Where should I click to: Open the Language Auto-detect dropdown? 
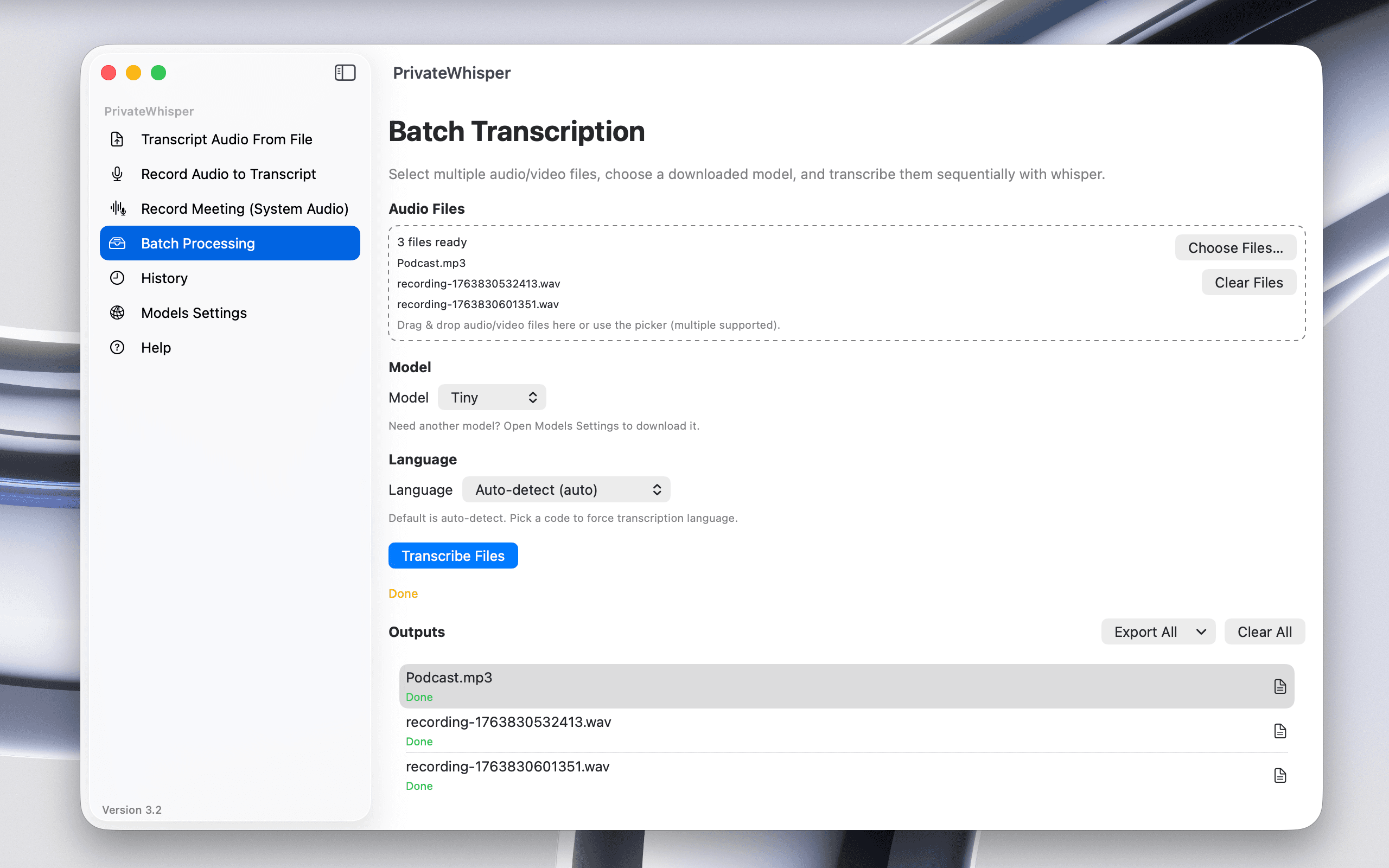coord(566,490)
